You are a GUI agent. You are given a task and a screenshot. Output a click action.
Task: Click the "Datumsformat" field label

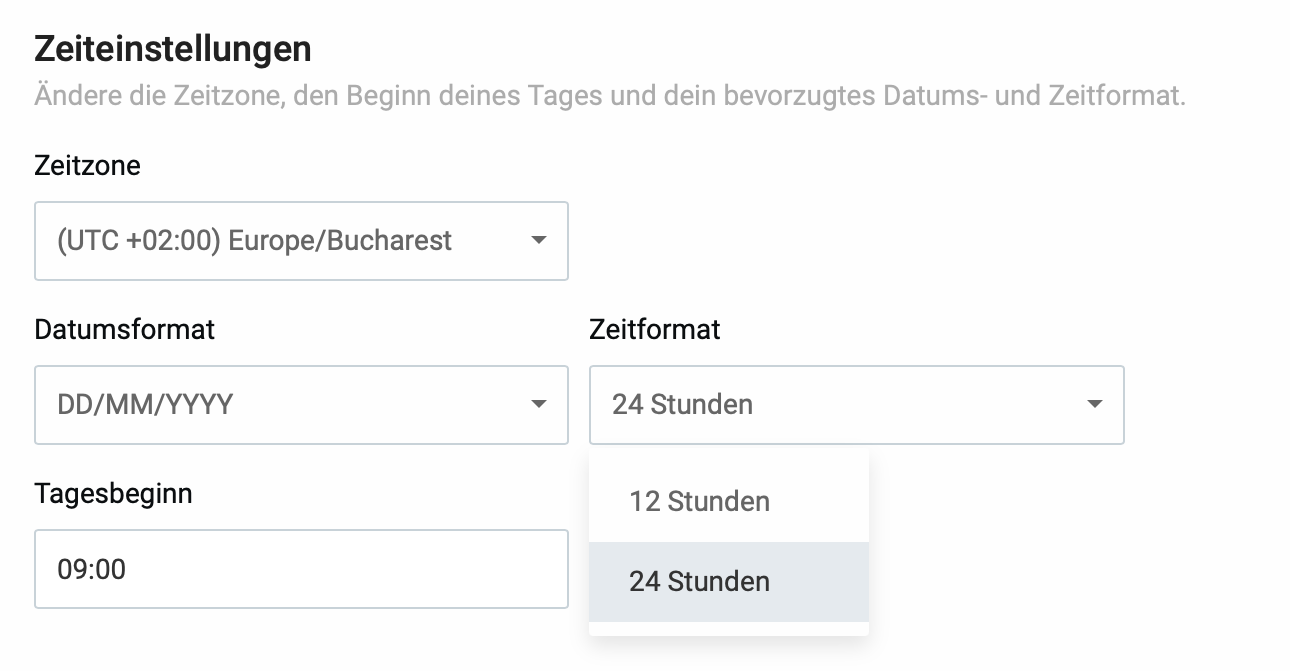coord(124,329)
